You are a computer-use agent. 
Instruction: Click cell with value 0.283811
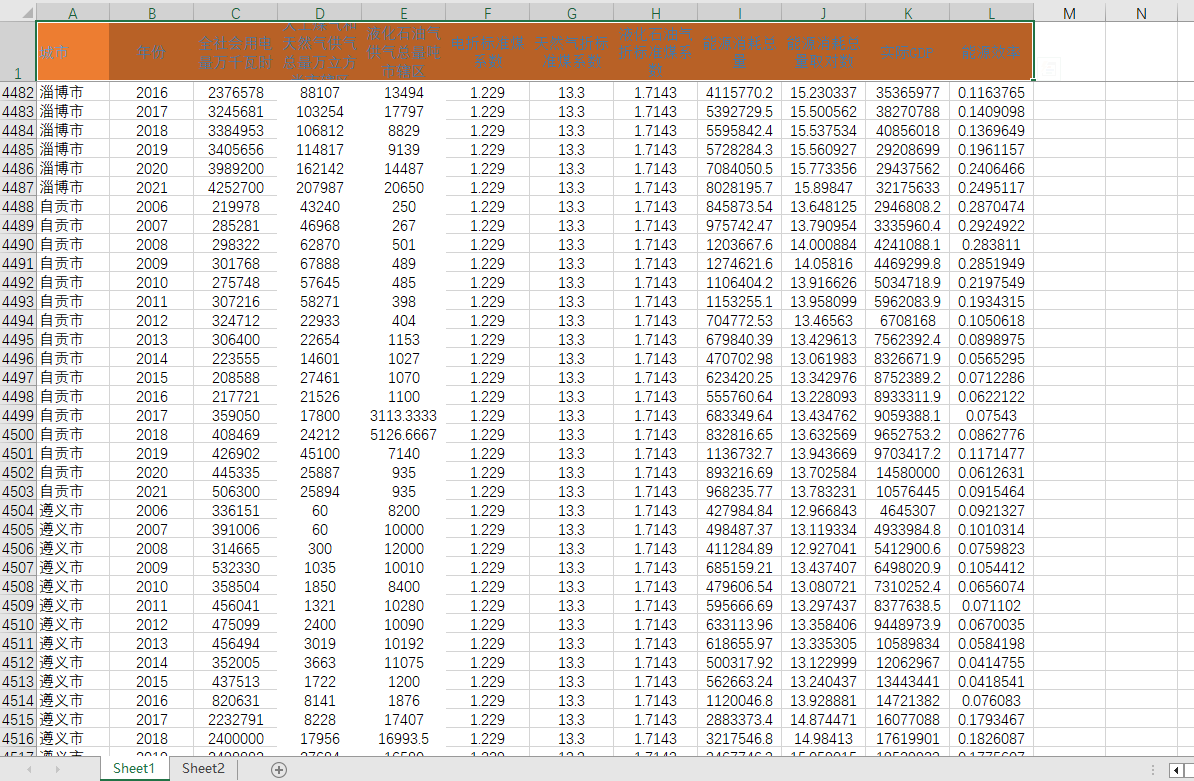pyautogui.click(x=991, y=244)
